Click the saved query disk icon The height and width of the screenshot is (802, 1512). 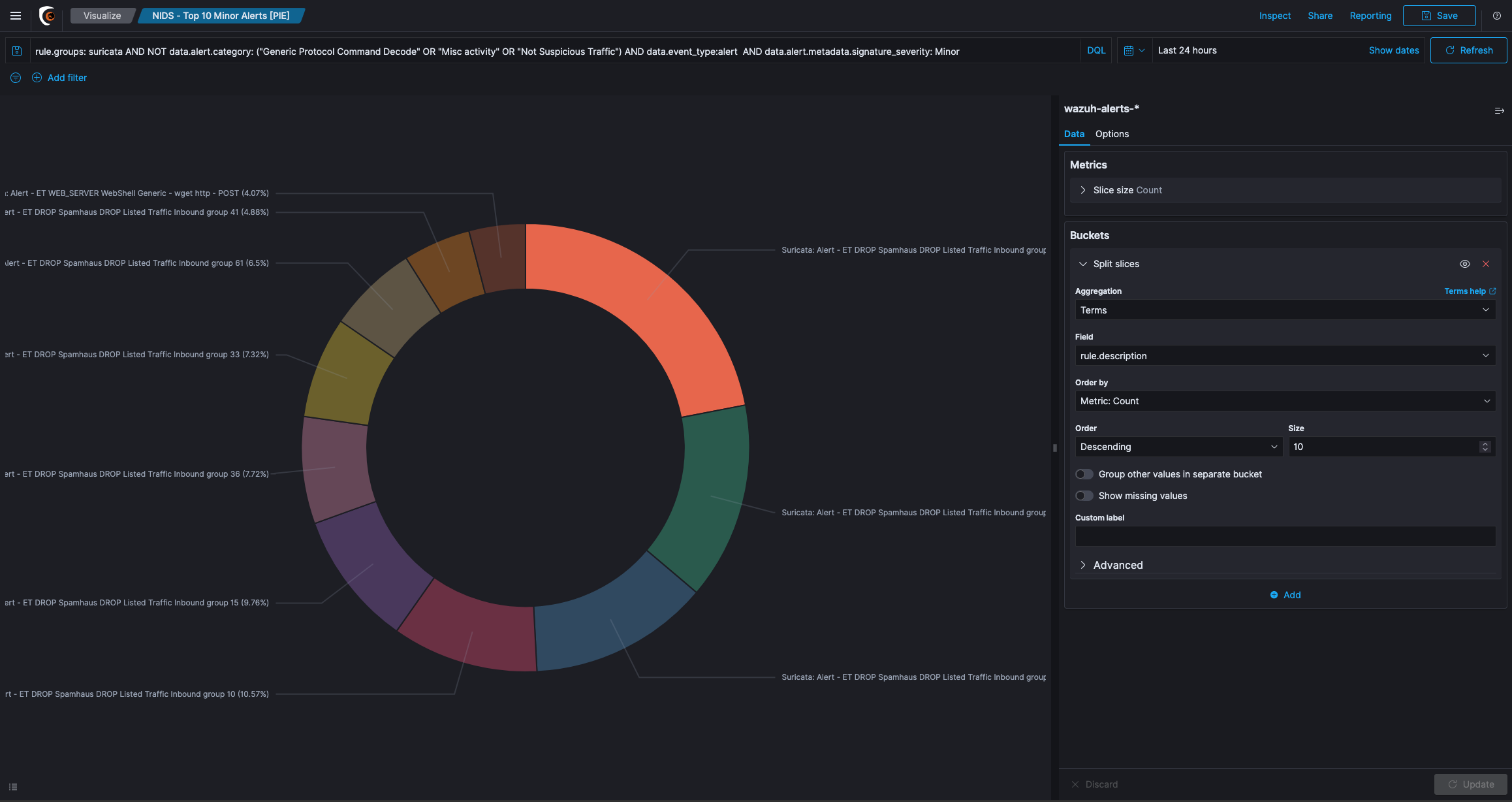(x=18, y=51)
